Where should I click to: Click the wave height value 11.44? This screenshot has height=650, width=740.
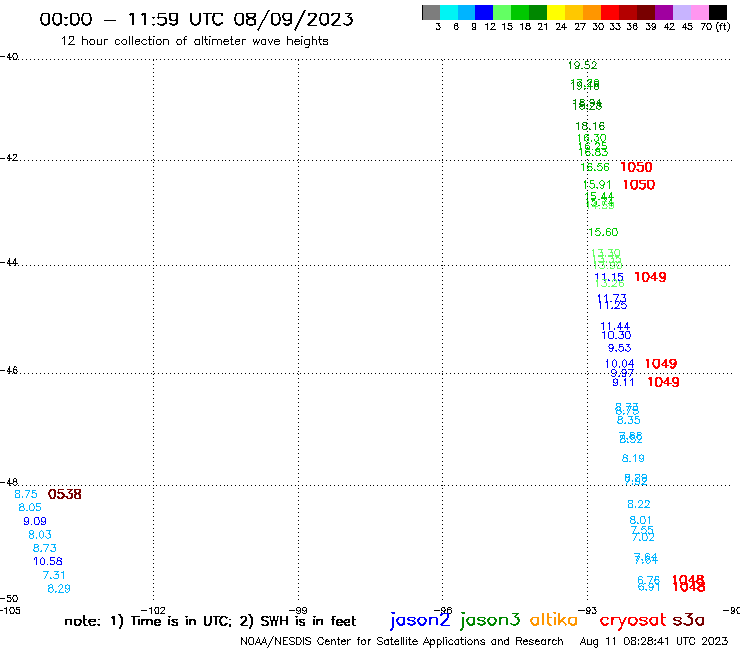click(615, 326)
